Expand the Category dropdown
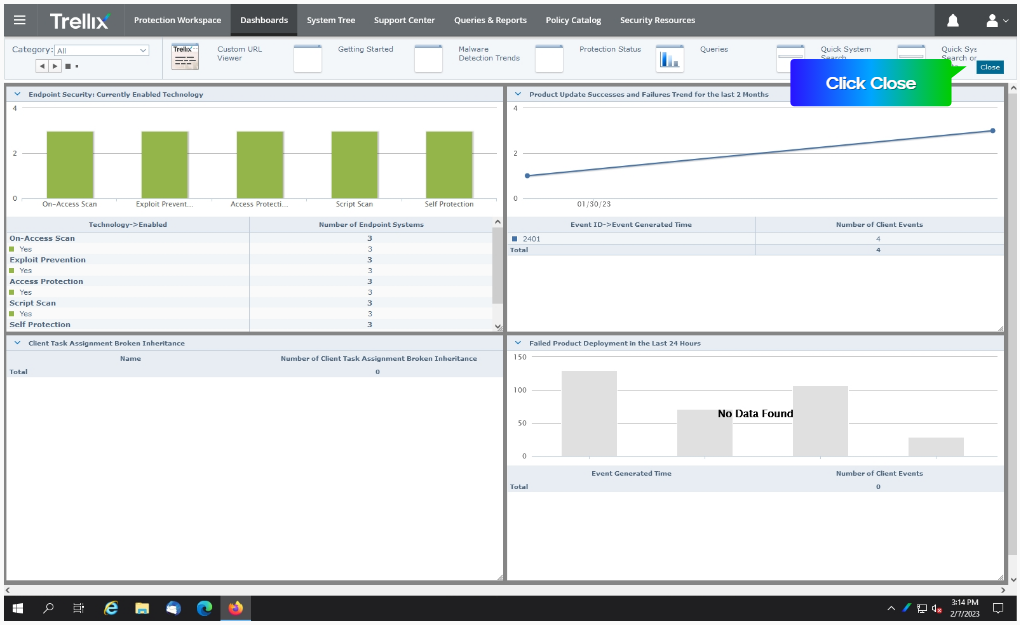The height and width of the screenshot is (625, 1020). click(101, 50)
